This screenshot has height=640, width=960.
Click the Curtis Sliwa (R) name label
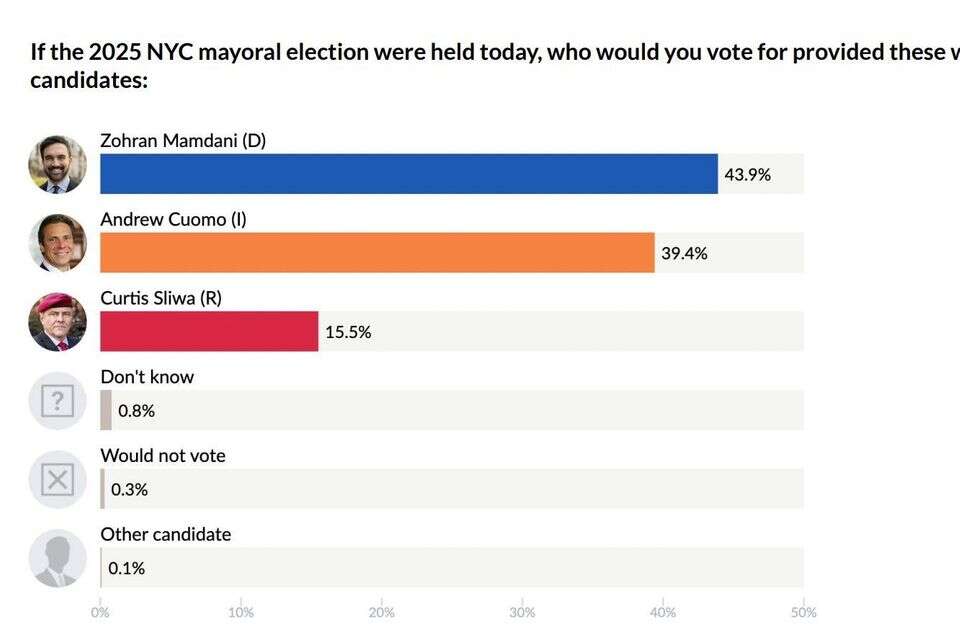161,298
